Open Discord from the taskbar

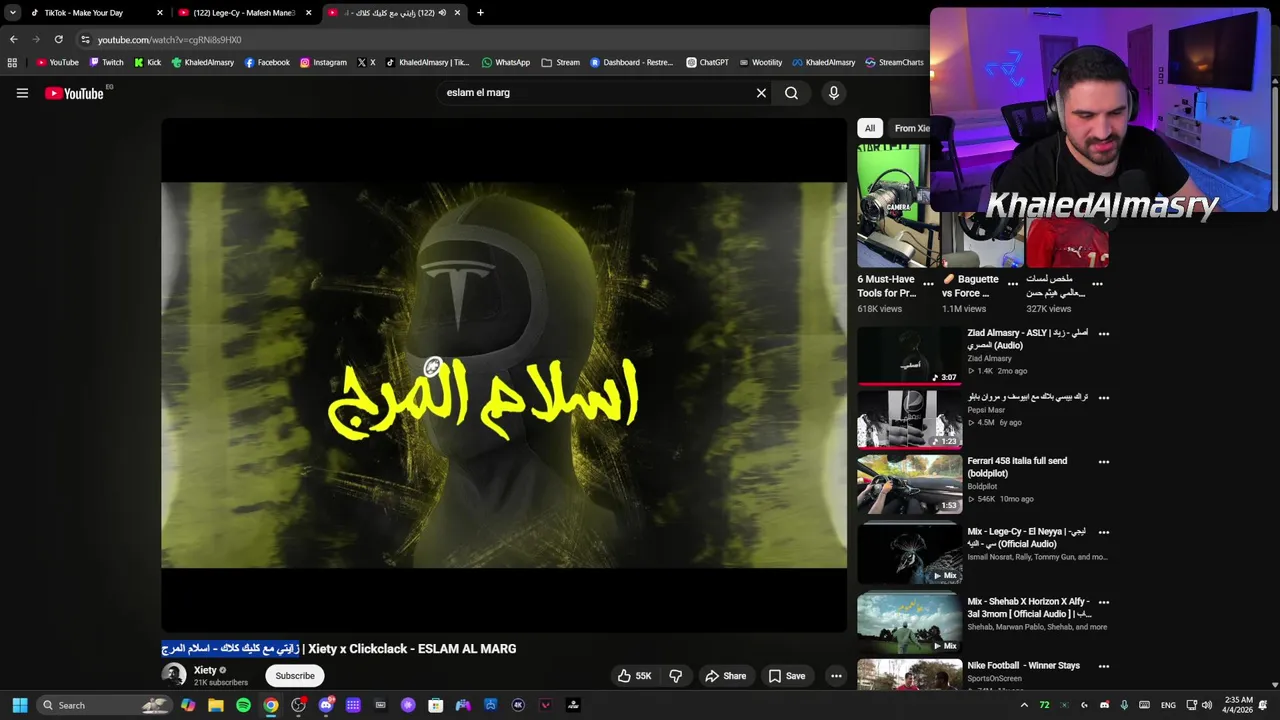326,705
